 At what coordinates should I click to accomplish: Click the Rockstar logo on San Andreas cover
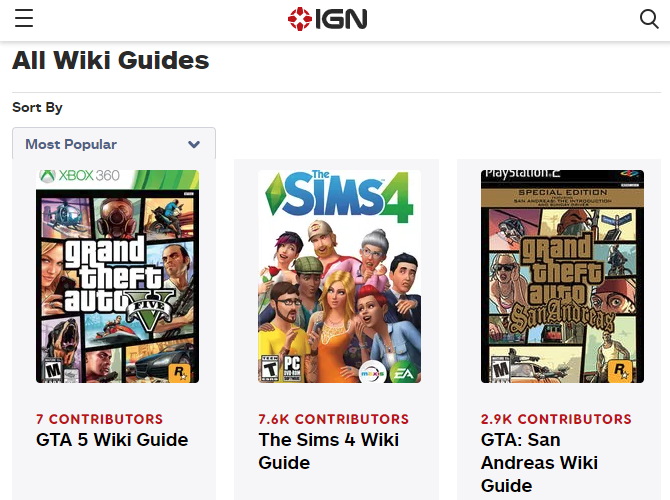[x=622, y=371]
